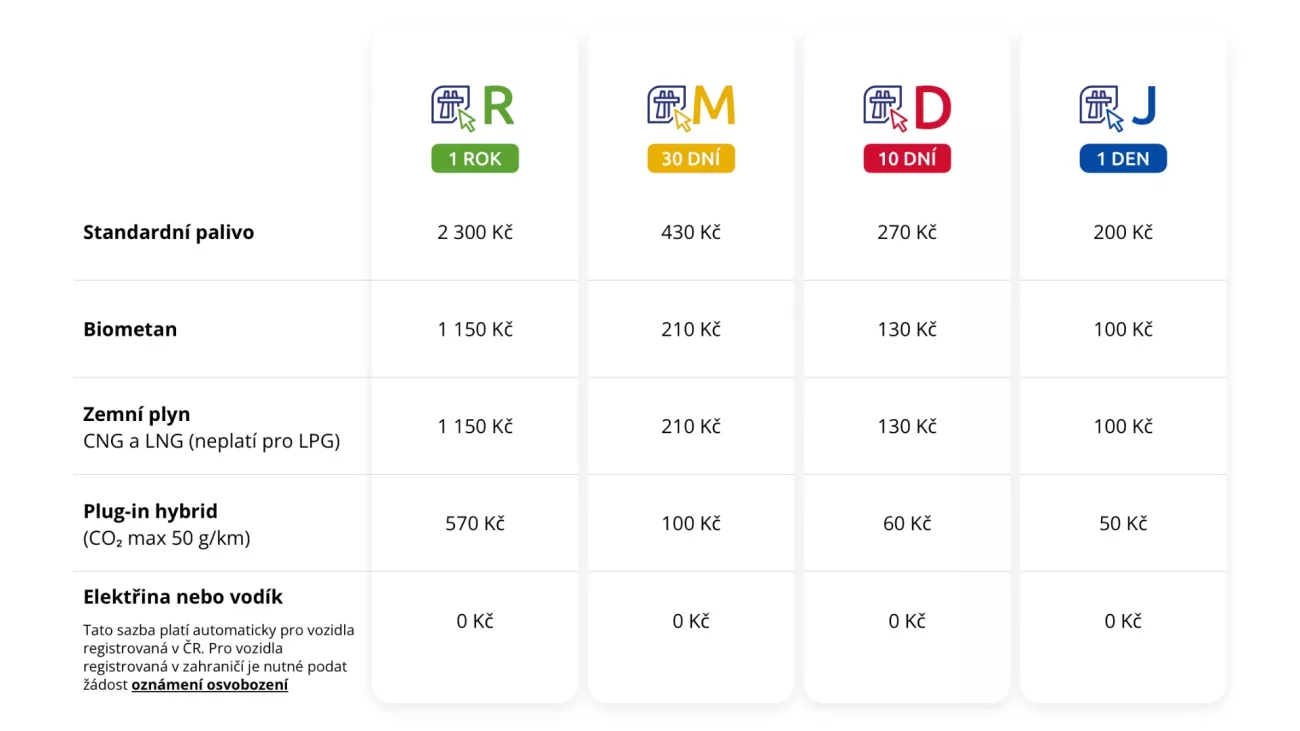The width and height of the screenshot is (1300, 731).
Task: Click the Plug-in hybrid row label
Action: 150,511
